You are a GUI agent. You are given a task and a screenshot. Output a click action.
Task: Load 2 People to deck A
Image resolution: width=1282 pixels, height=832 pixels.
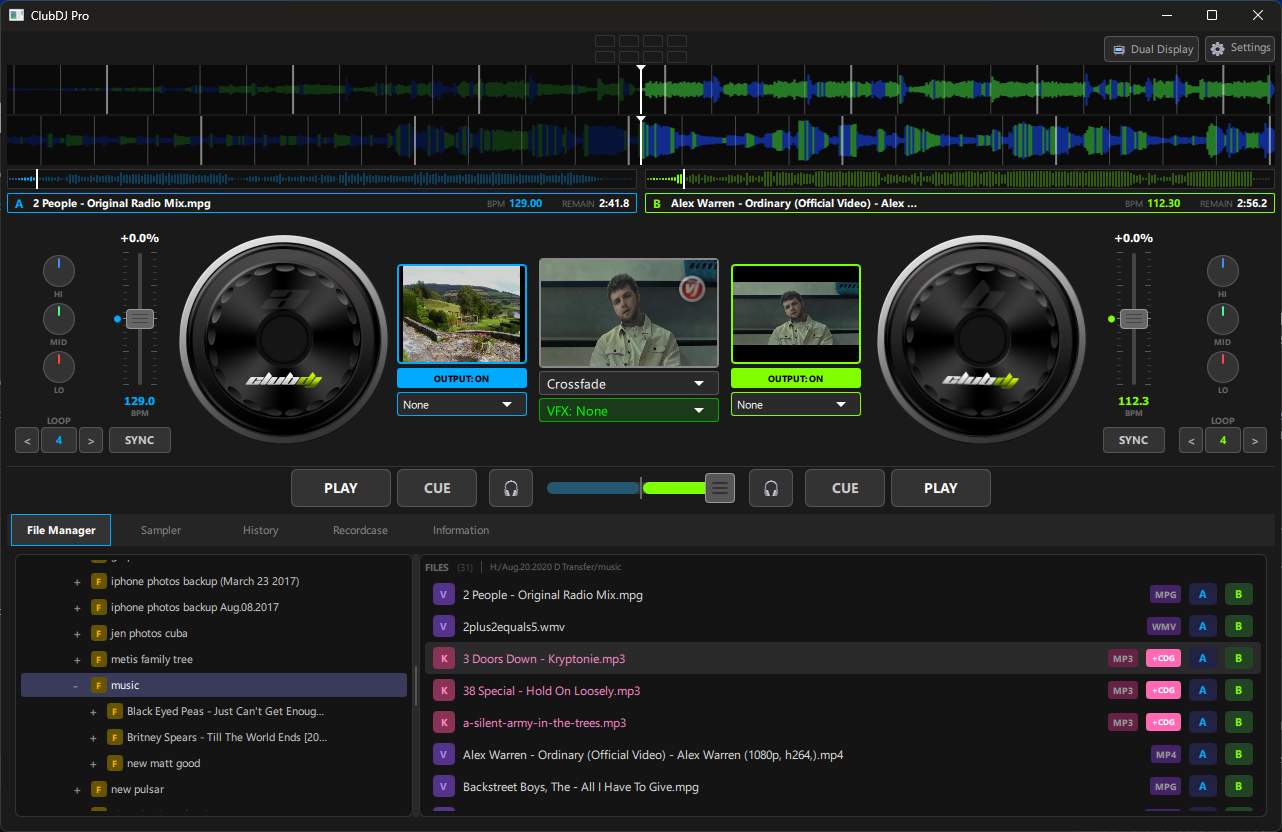pyautogui.click(x=1203, y=594)
